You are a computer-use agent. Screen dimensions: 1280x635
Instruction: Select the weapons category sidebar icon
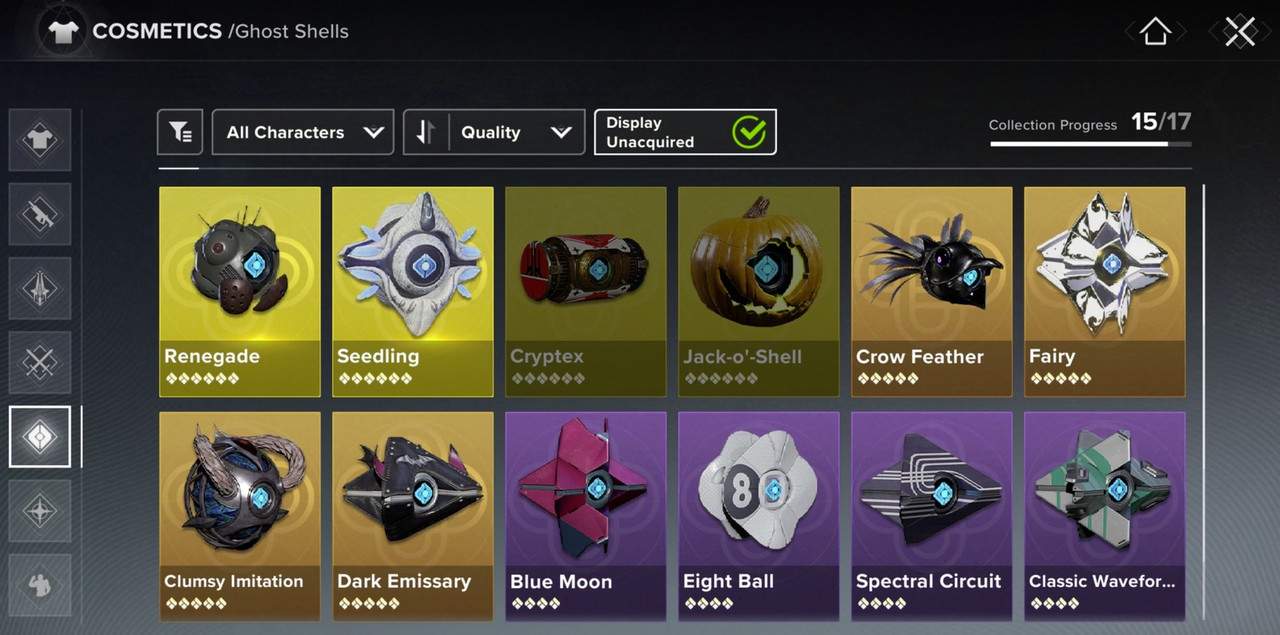coord(40,214)
